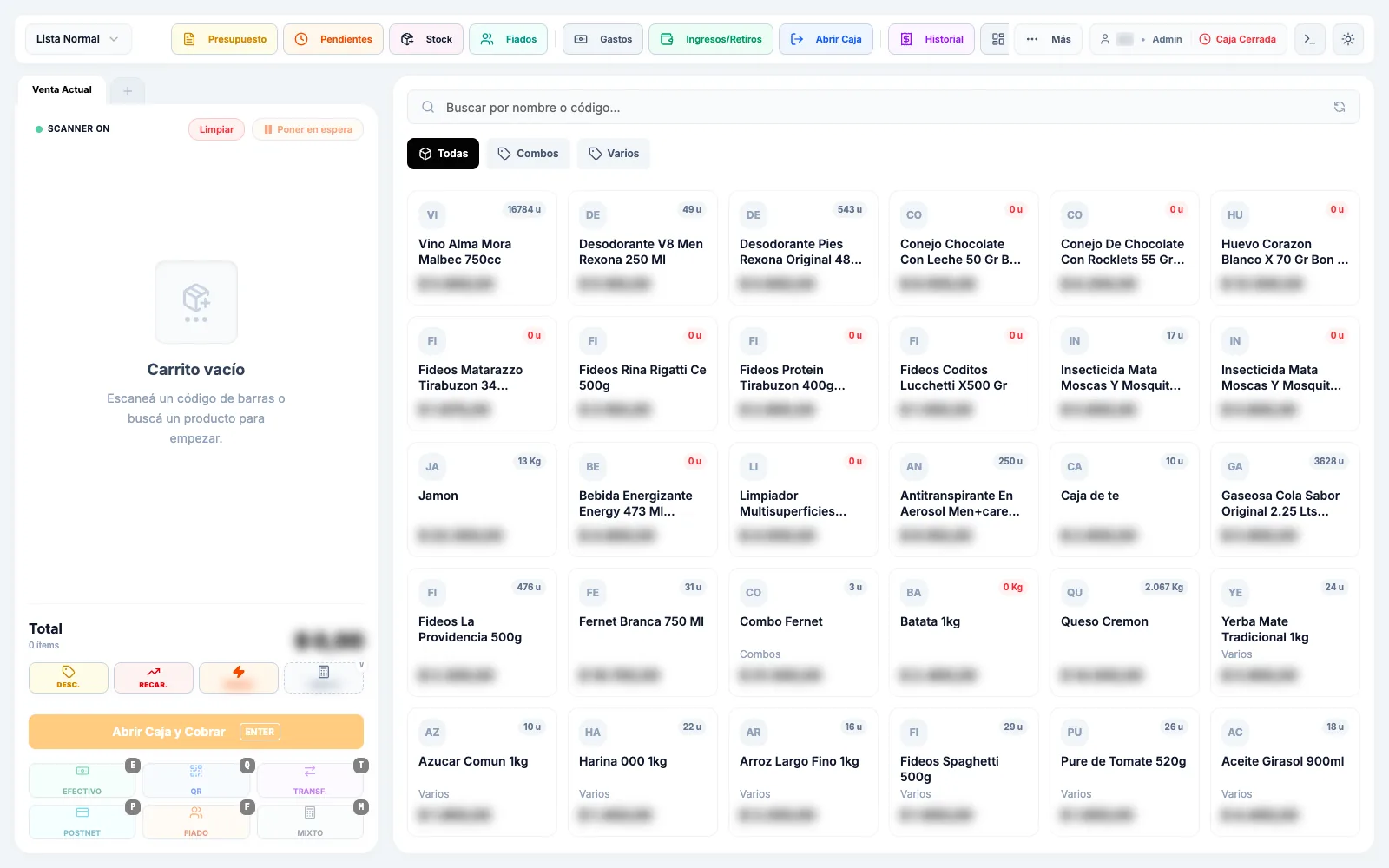
Task: Add Combo Fernet product card
Action: click(803, 632)
